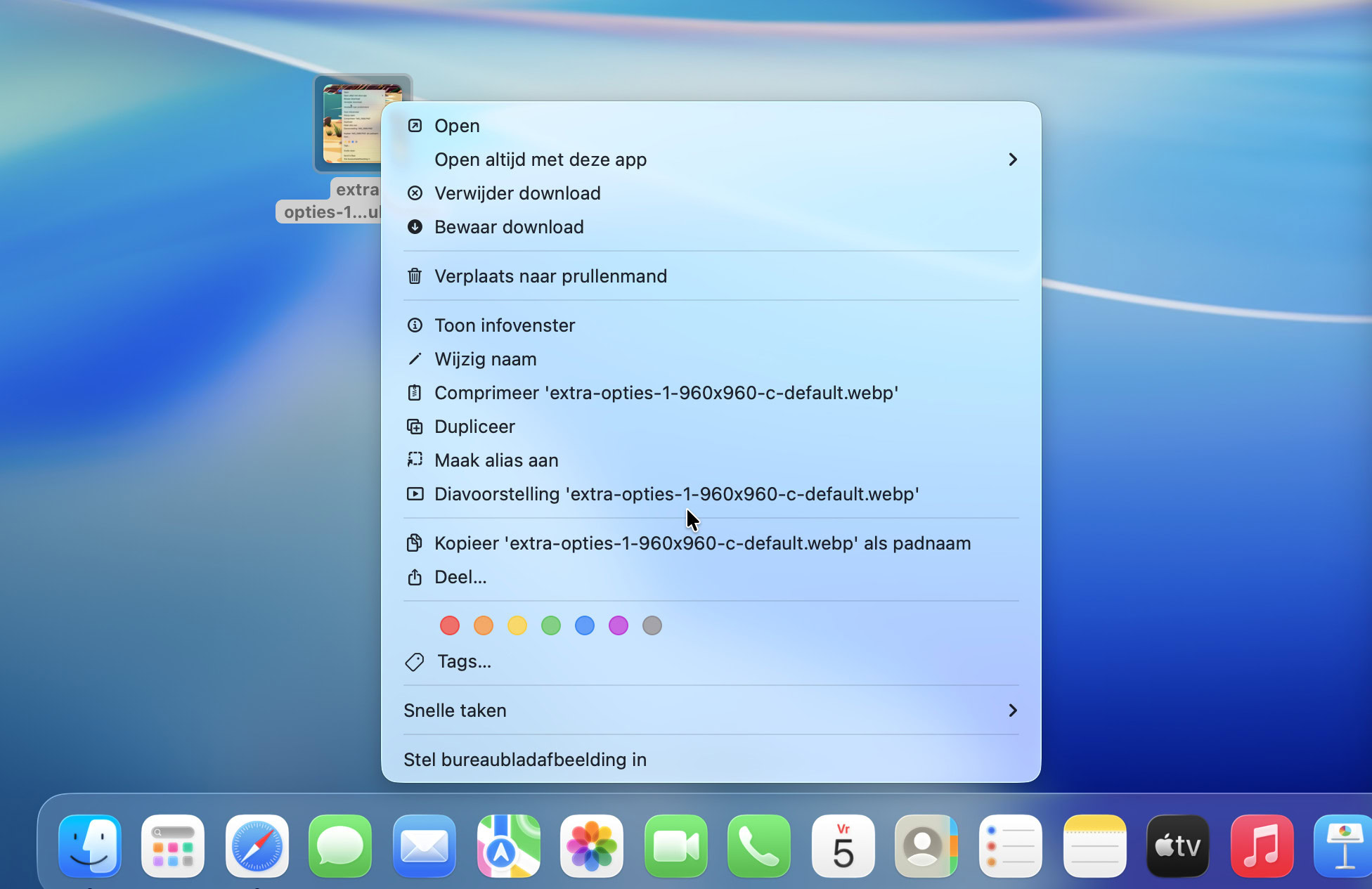Open Apple TV app from dock
This screenshot has height=889, width=1372.
(1177, 845)
